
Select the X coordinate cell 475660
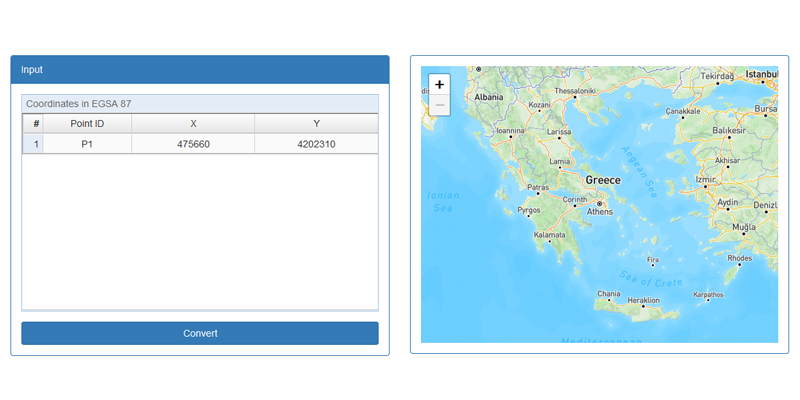(193, 144)
